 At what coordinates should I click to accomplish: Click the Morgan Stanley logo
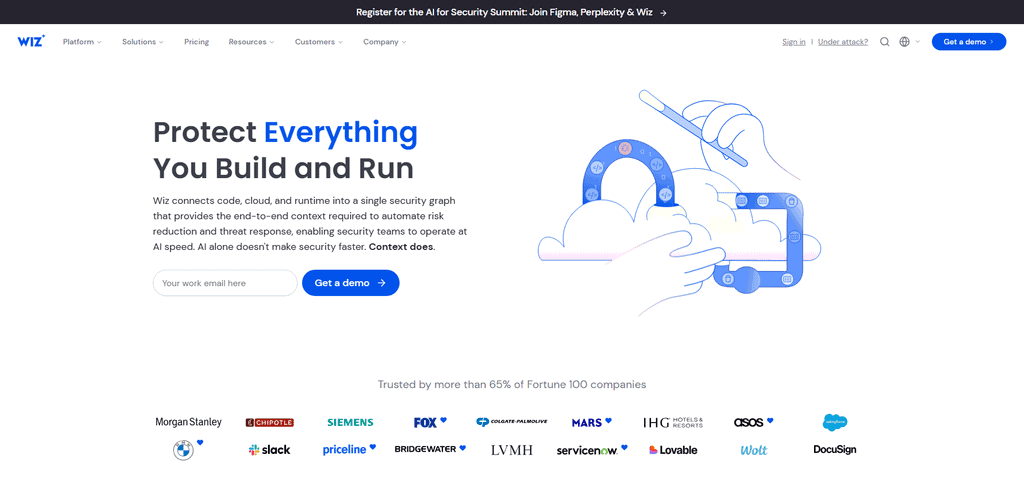tap(188, 422)
